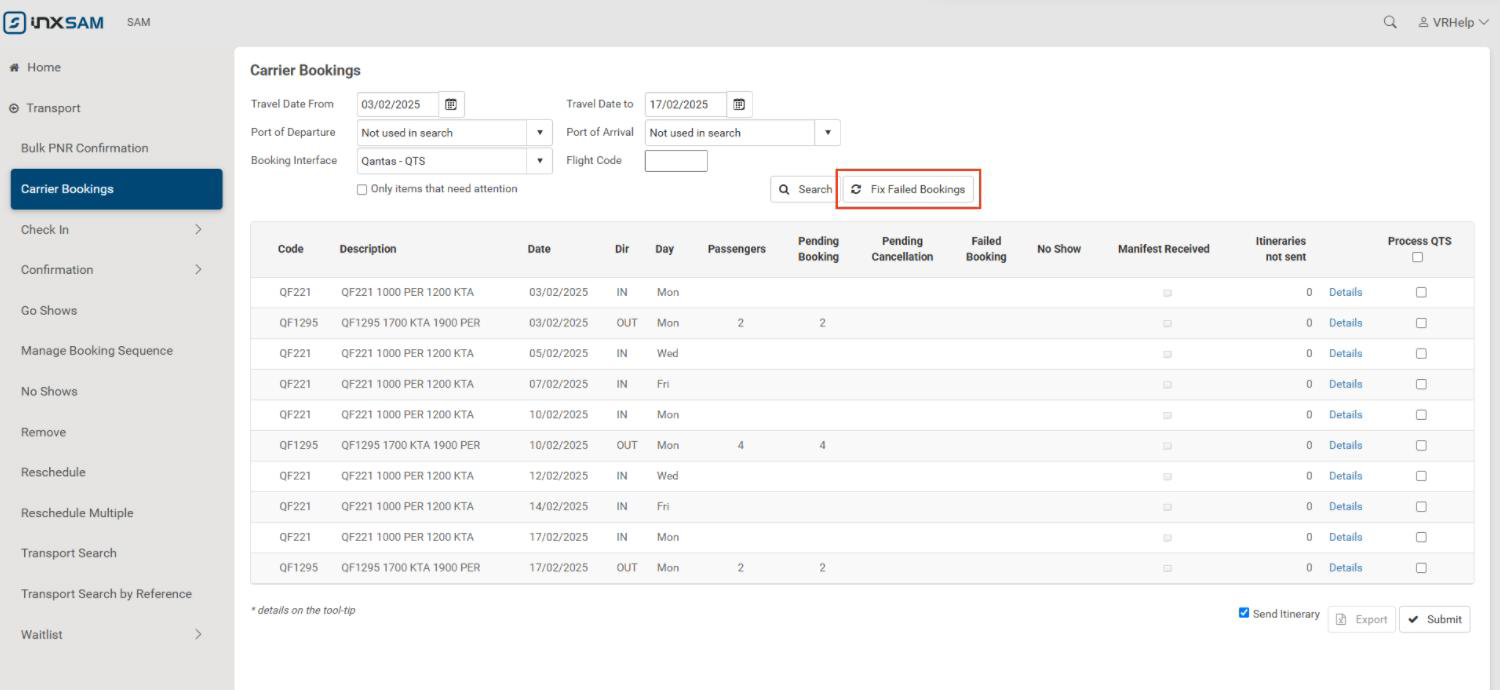Open Details for QF1295 on 10/02/2025
Image resolution: width=1500 pixels, height=690 pixels.
click(x=1345, y=445)
